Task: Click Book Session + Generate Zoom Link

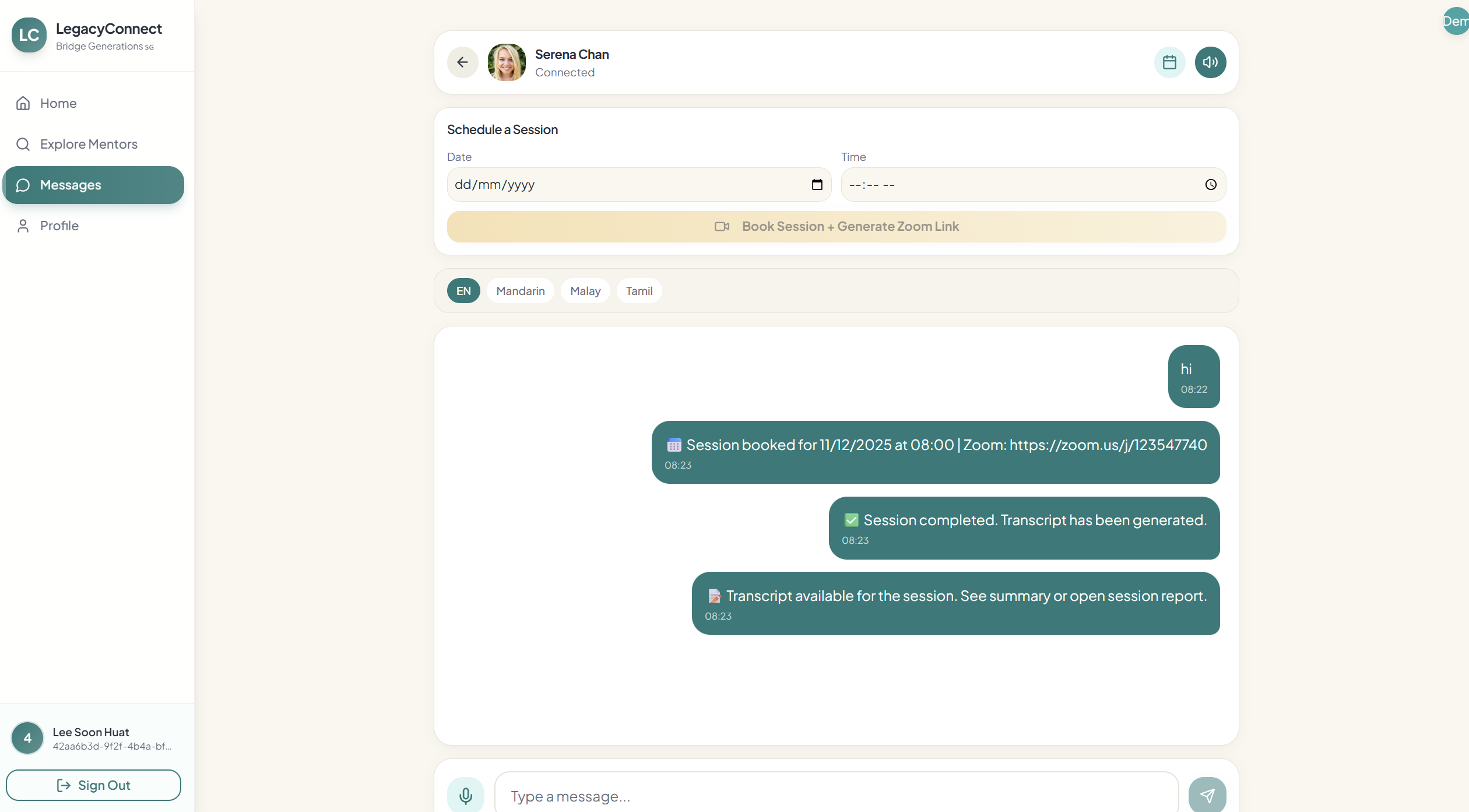Action: pyautogui.click(x=836, y=227)
